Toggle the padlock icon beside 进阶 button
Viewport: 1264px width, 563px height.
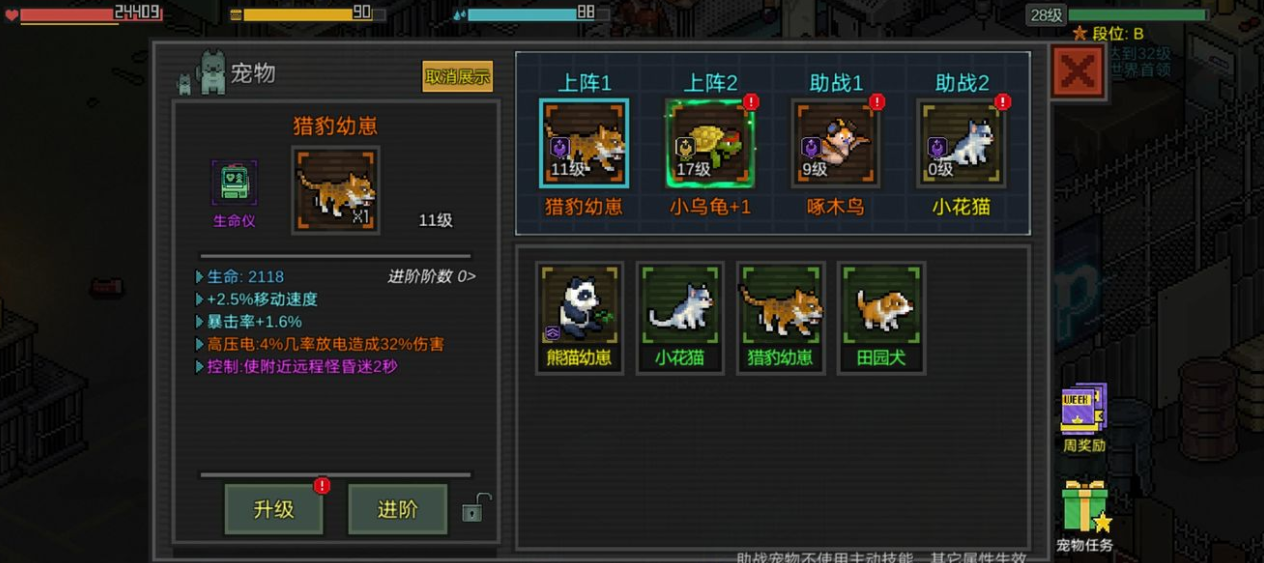click(x=475, y=508)
